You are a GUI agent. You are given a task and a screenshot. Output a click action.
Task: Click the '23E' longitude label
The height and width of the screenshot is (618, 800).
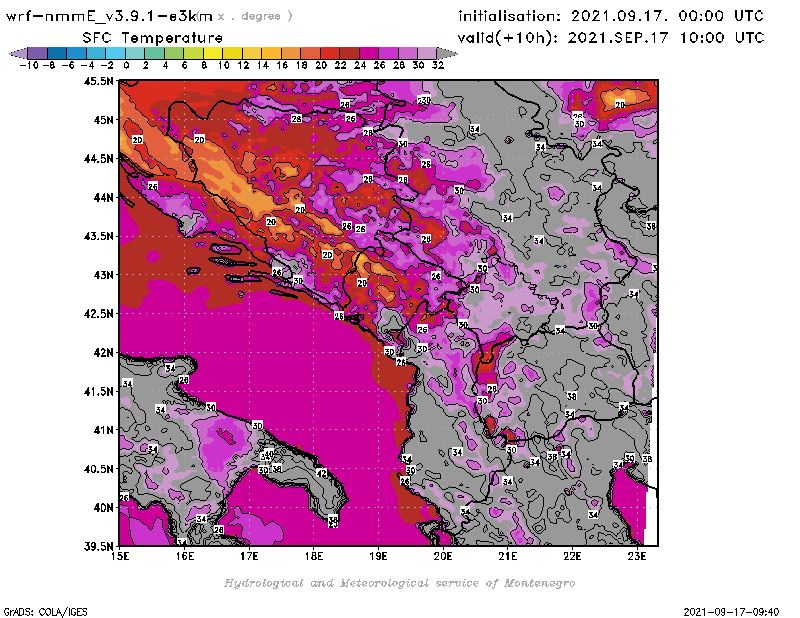(637, 556)
